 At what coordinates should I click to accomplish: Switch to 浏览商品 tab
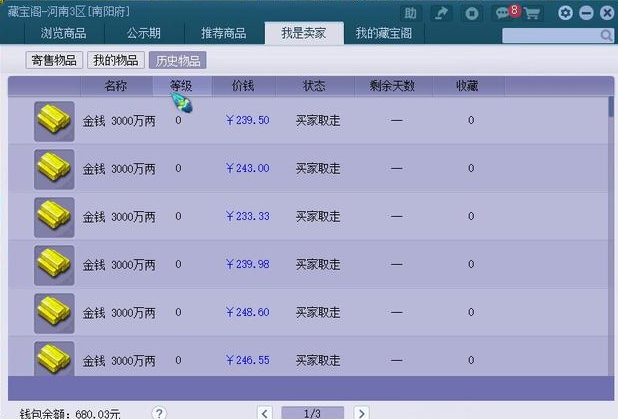(x=64, y=33)
